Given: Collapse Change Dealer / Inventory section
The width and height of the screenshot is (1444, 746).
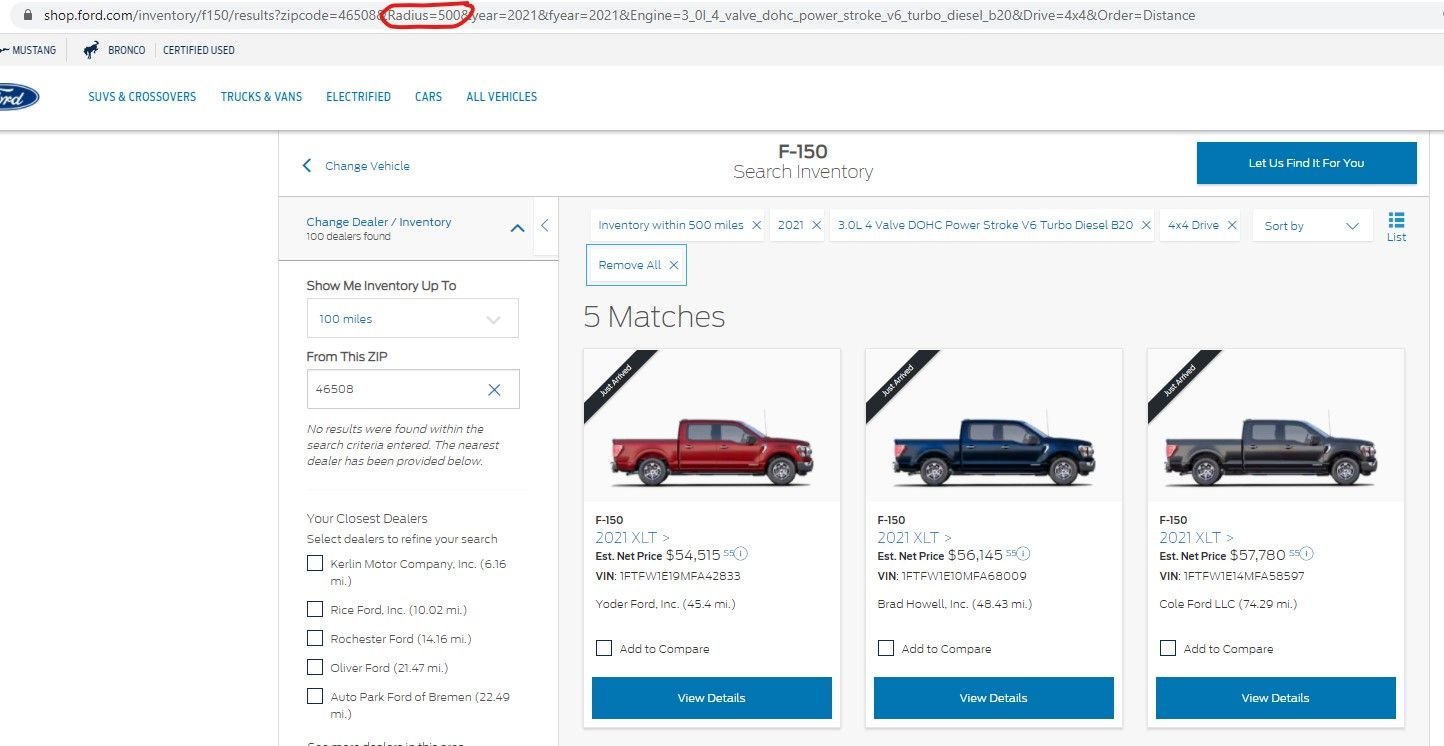Looking at the screenshot, I should point(517,228).
